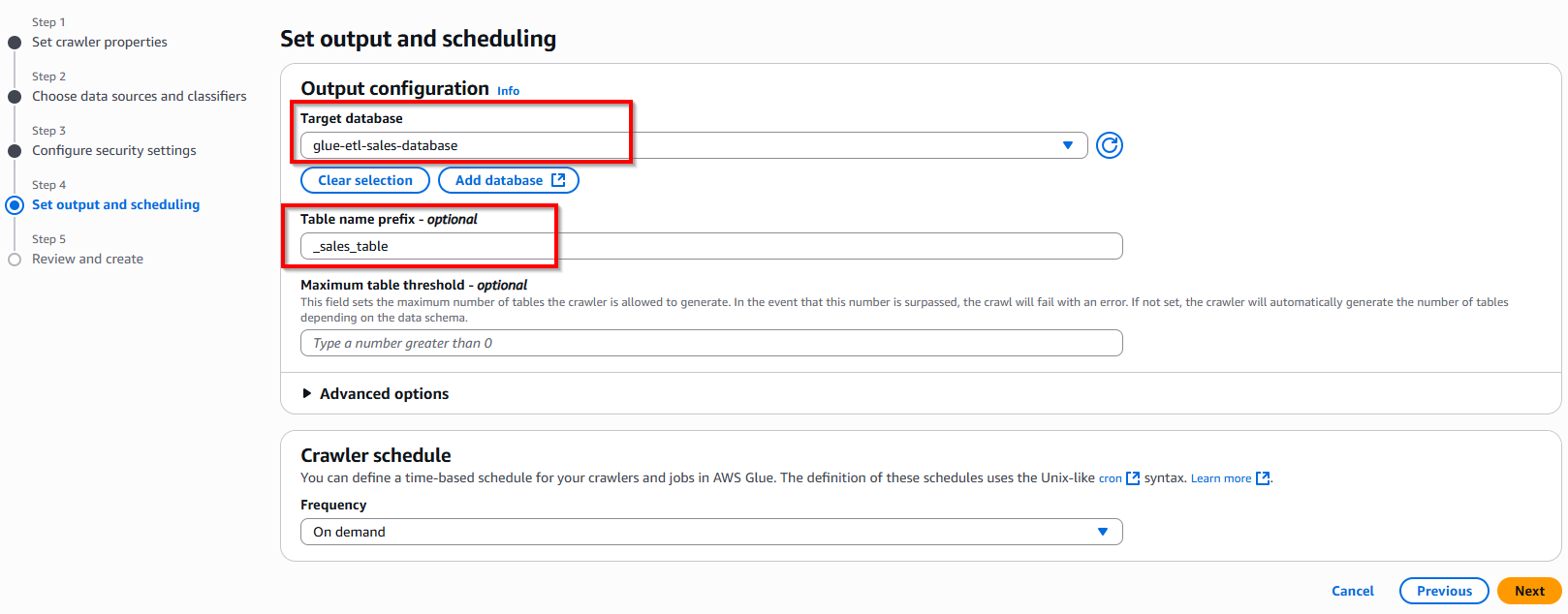Click the Step 5 circle indicator
The width and height of the screenshot is (1568, 614).
tap(15, 260)
